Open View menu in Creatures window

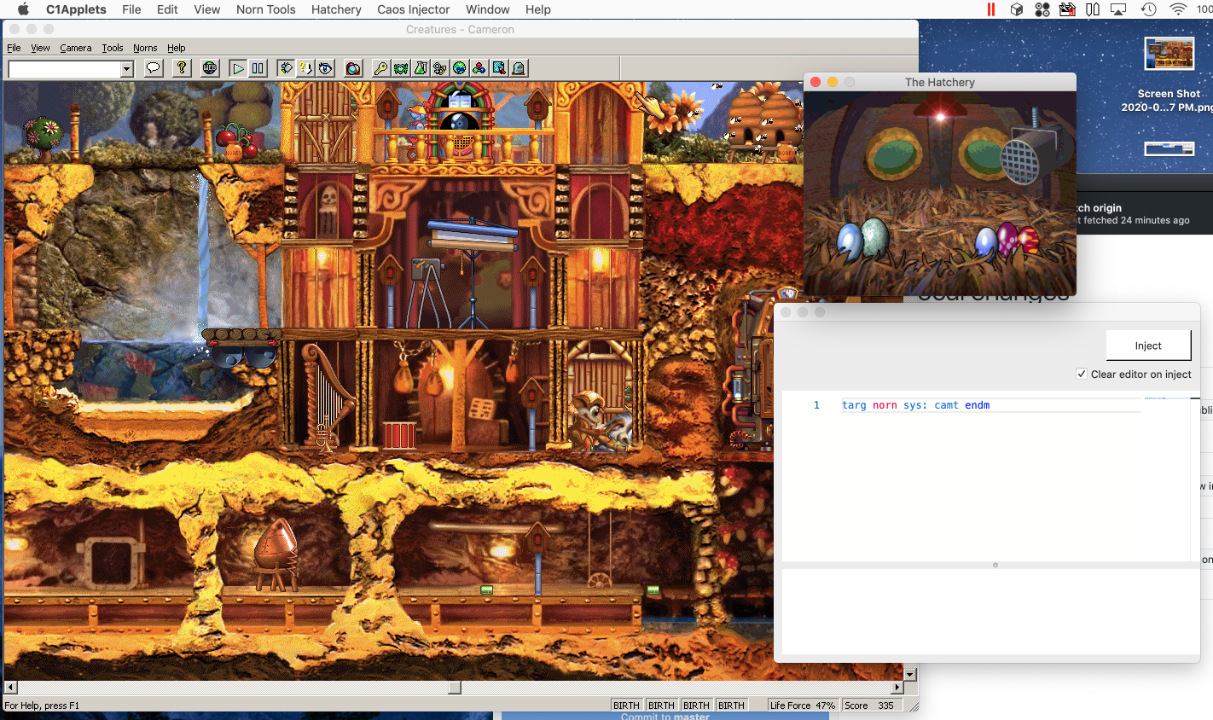coord(40,48)
